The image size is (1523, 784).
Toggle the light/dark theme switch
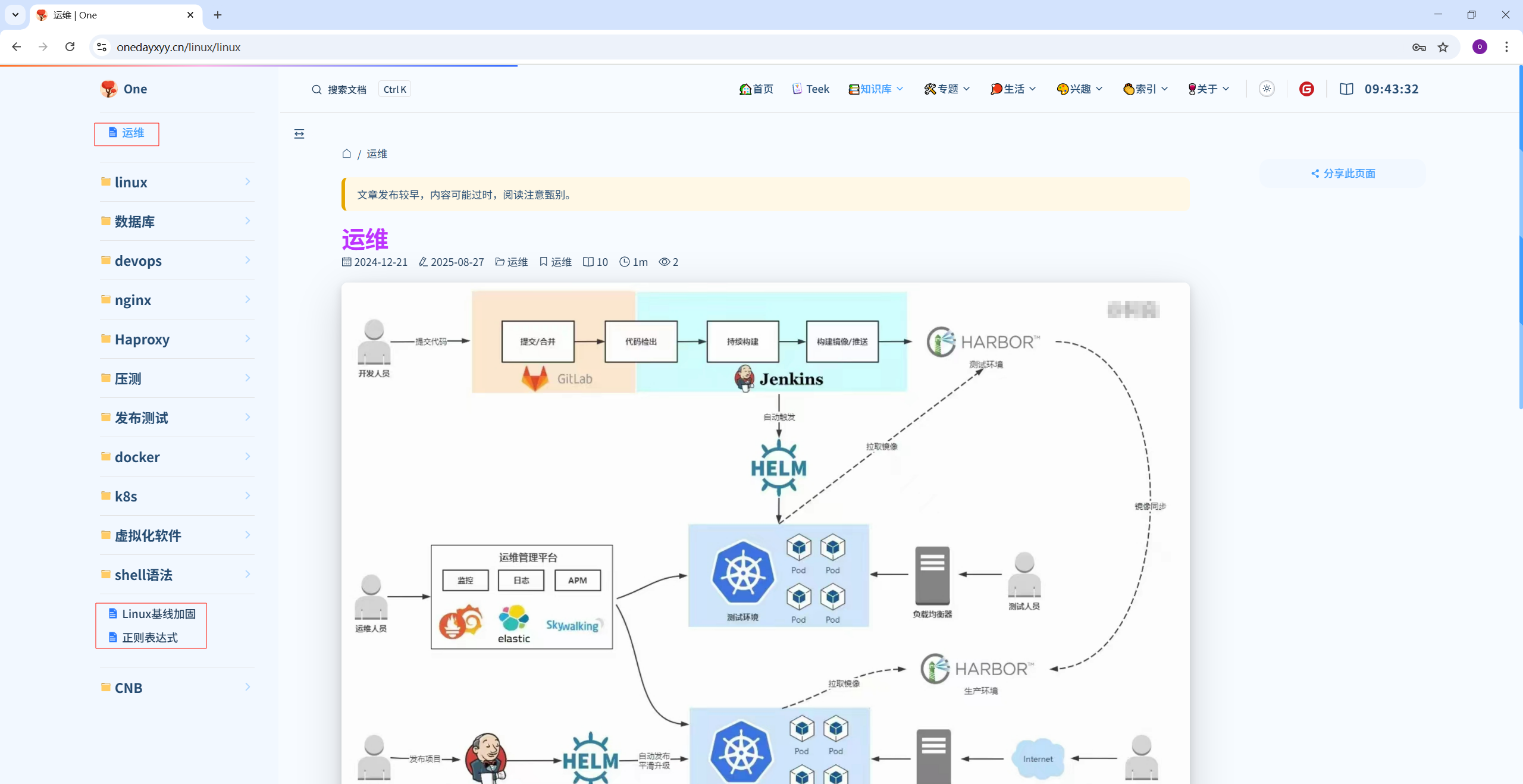(1267, 89)
